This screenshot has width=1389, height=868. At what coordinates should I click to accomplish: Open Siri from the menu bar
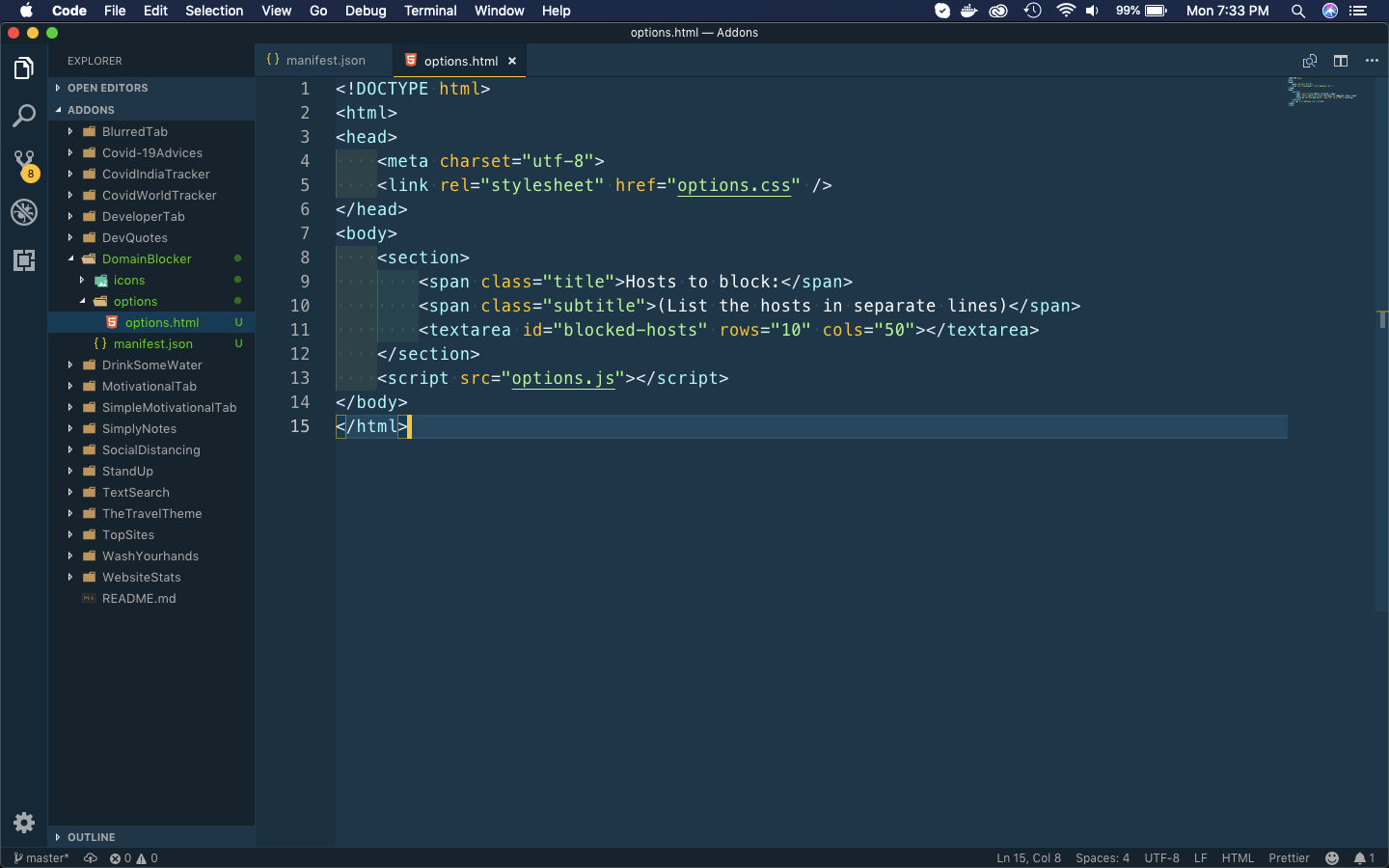(1330, 11)
